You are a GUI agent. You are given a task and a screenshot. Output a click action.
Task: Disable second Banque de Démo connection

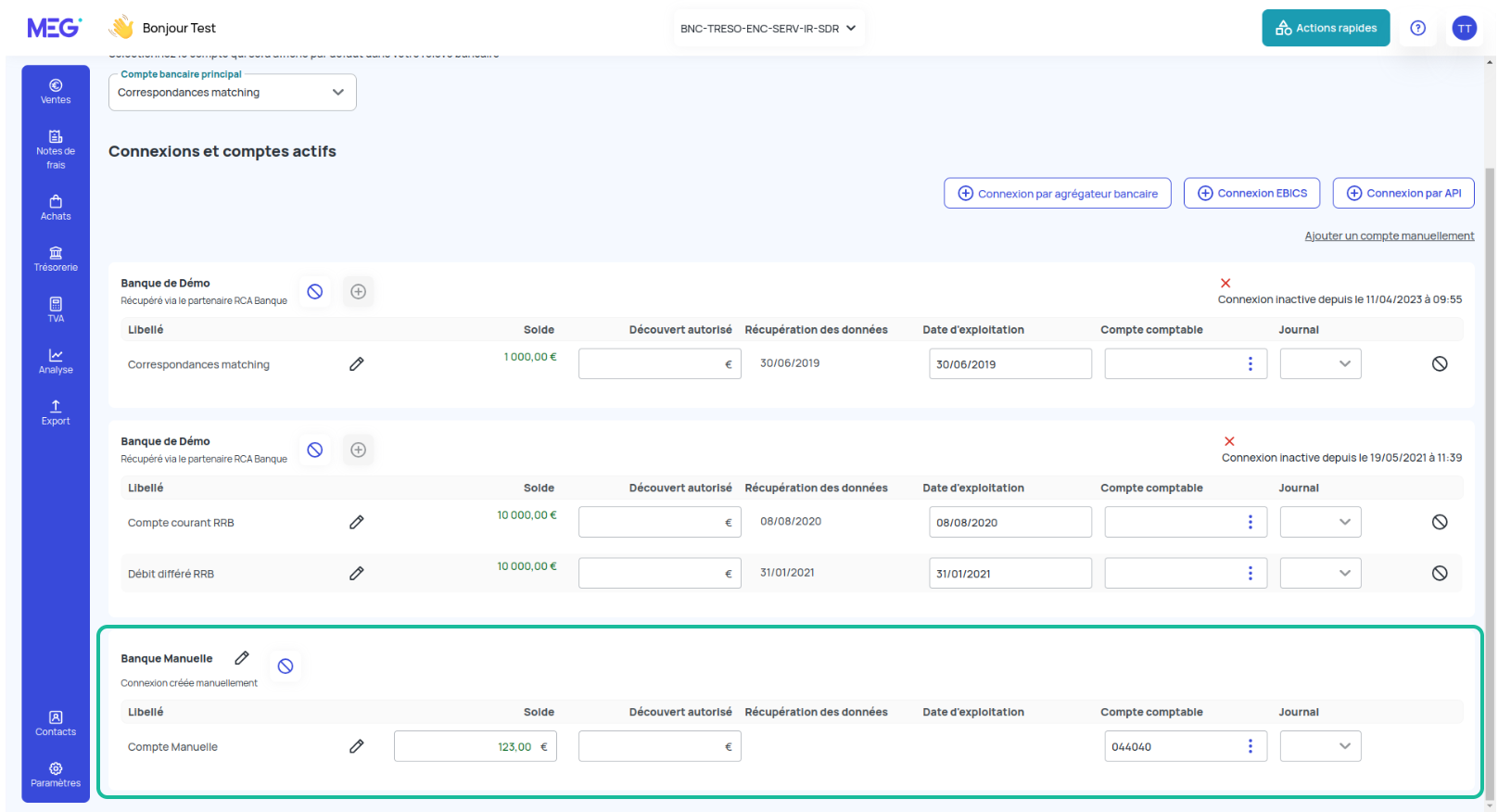315,450
